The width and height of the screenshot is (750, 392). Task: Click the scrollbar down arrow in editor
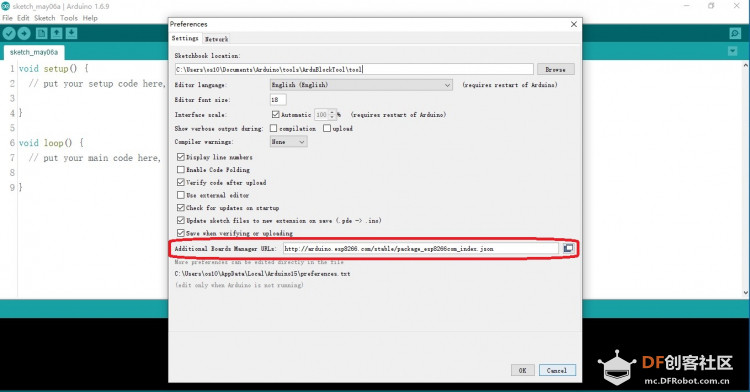tap(746, 293)
